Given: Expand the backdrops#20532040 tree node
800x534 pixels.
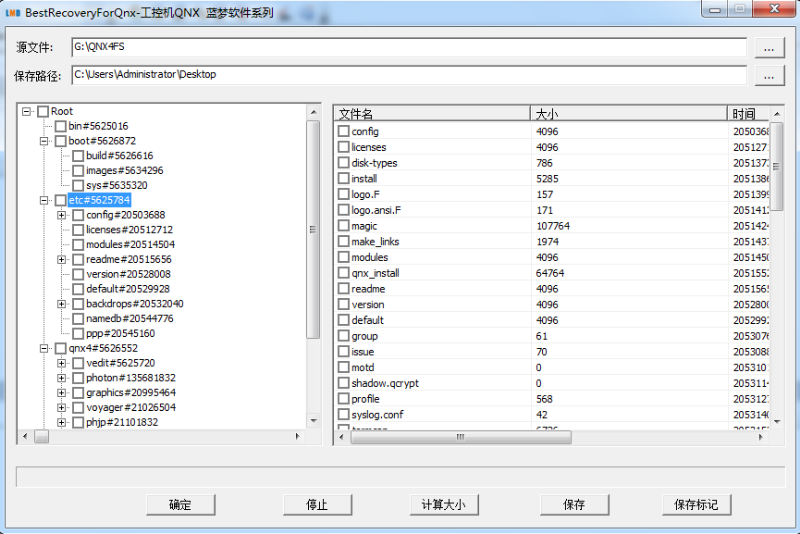Looking at the screenshot, I should 62,304.
